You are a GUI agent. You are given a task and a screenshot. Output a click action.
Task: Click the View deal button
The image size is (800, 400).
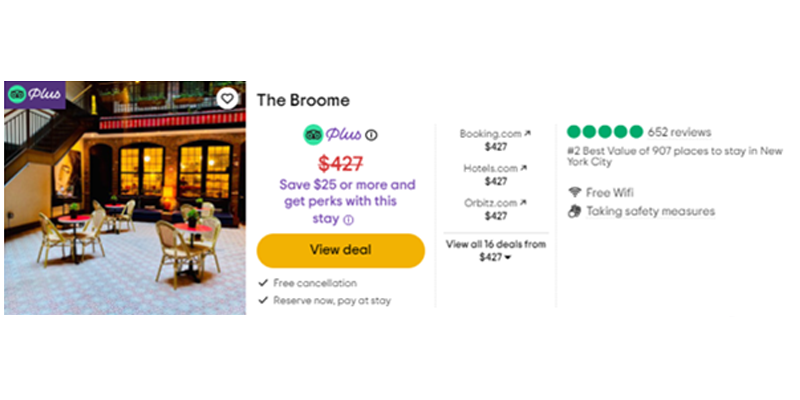click(341, 251)
